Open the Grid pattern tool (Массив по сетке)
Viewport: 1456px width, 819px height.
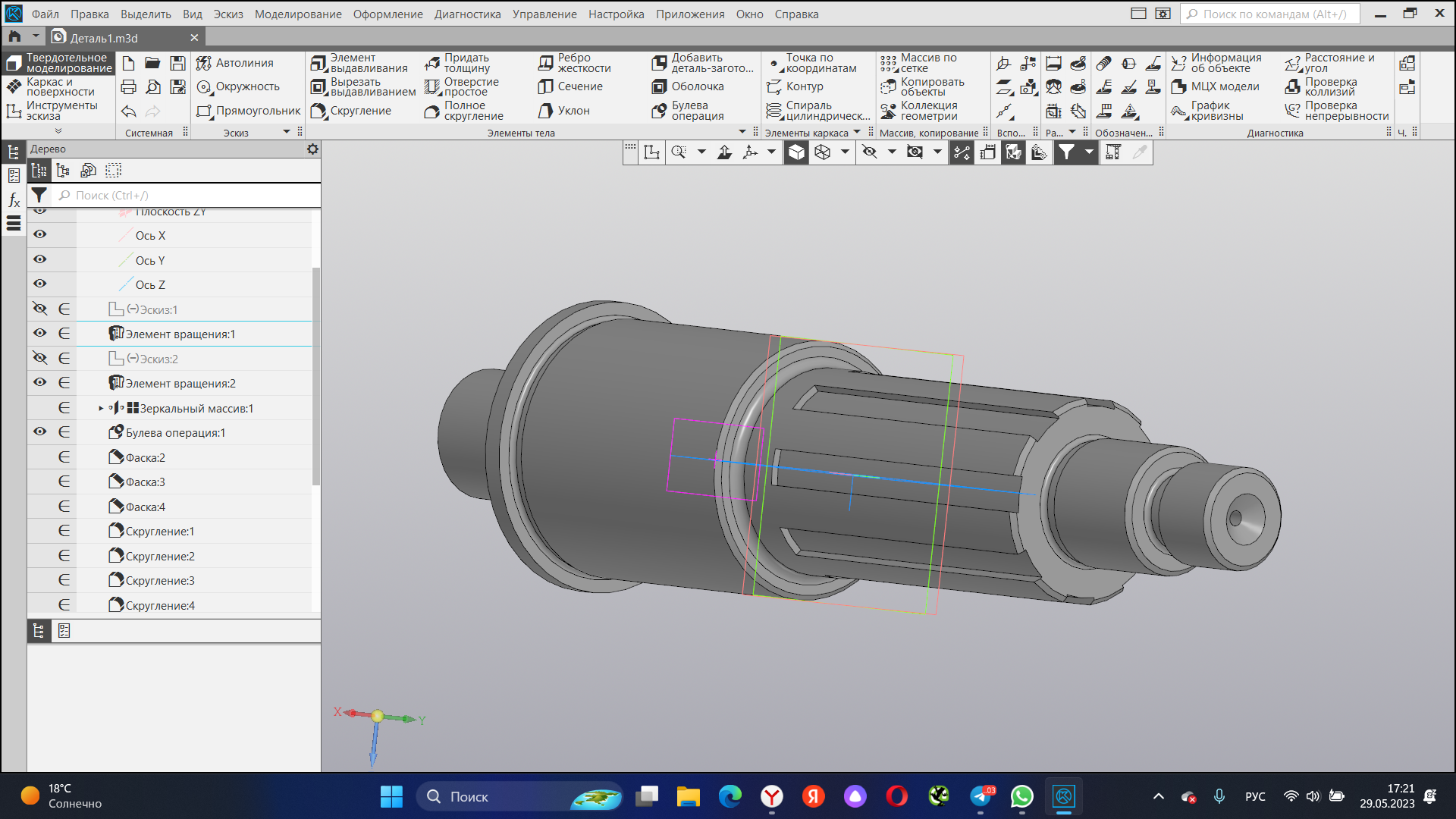click(x=919, y=63)
